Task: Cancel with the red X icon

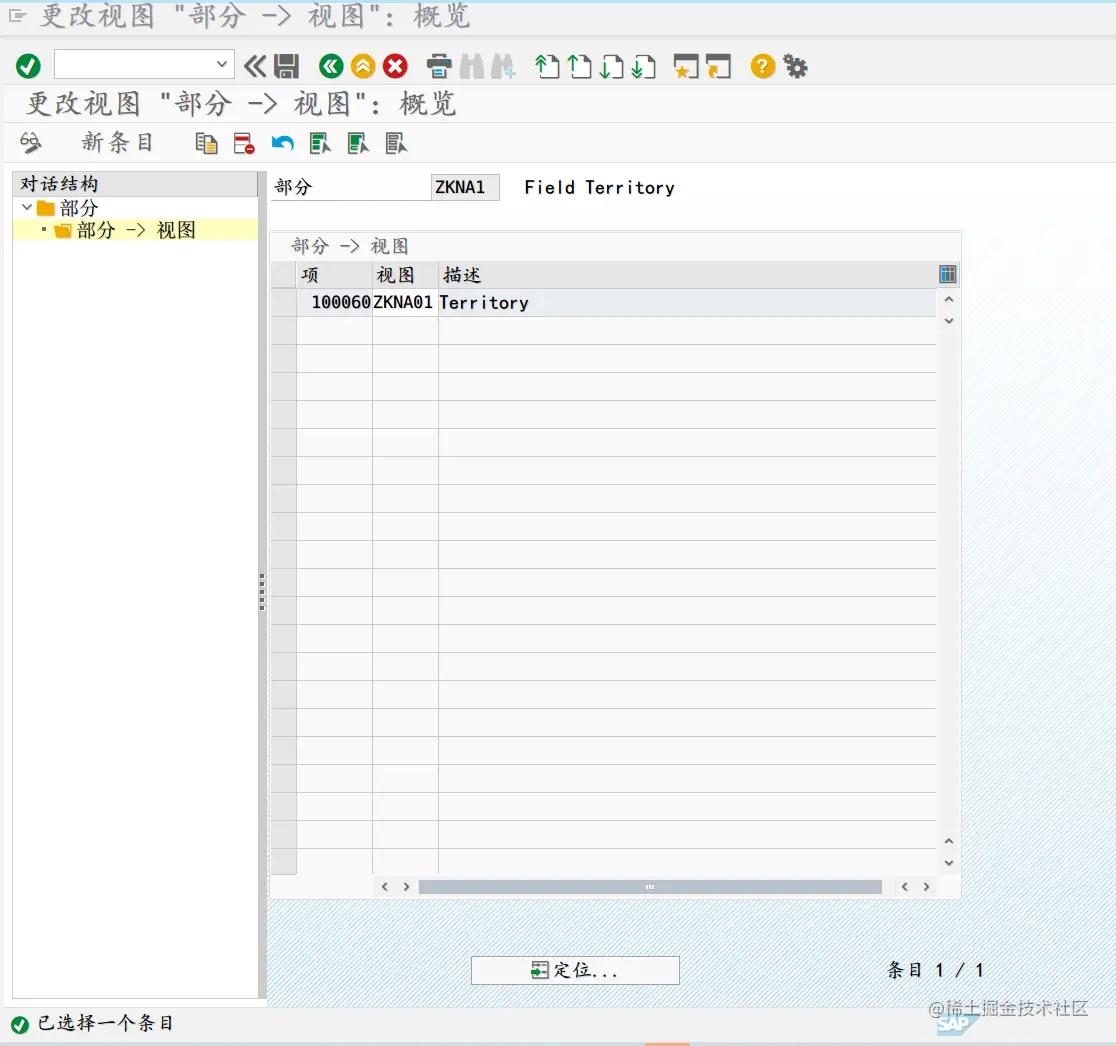Action: [395, 66]
